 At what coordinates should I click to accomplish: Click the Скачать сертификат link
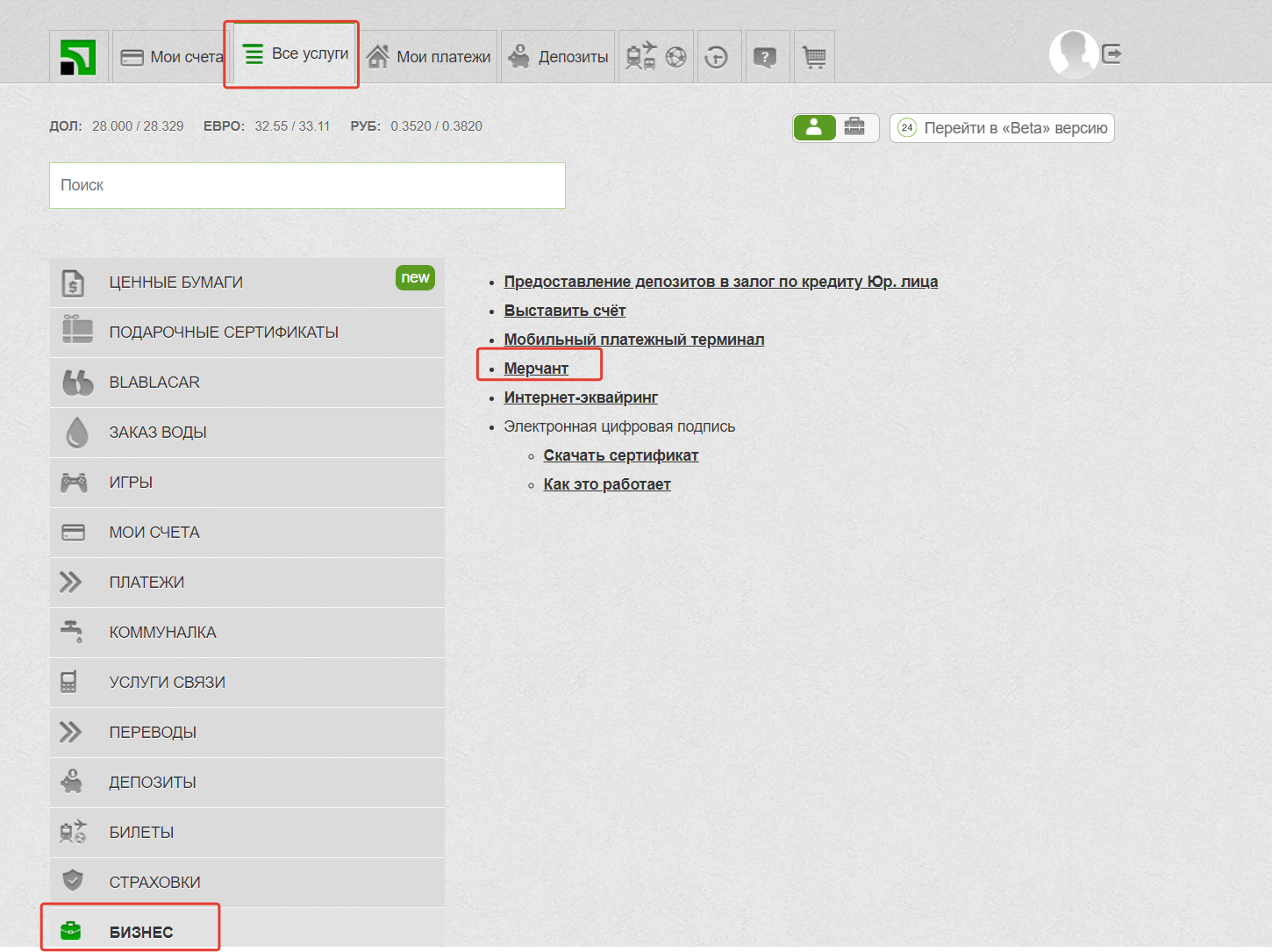point(620,455)
